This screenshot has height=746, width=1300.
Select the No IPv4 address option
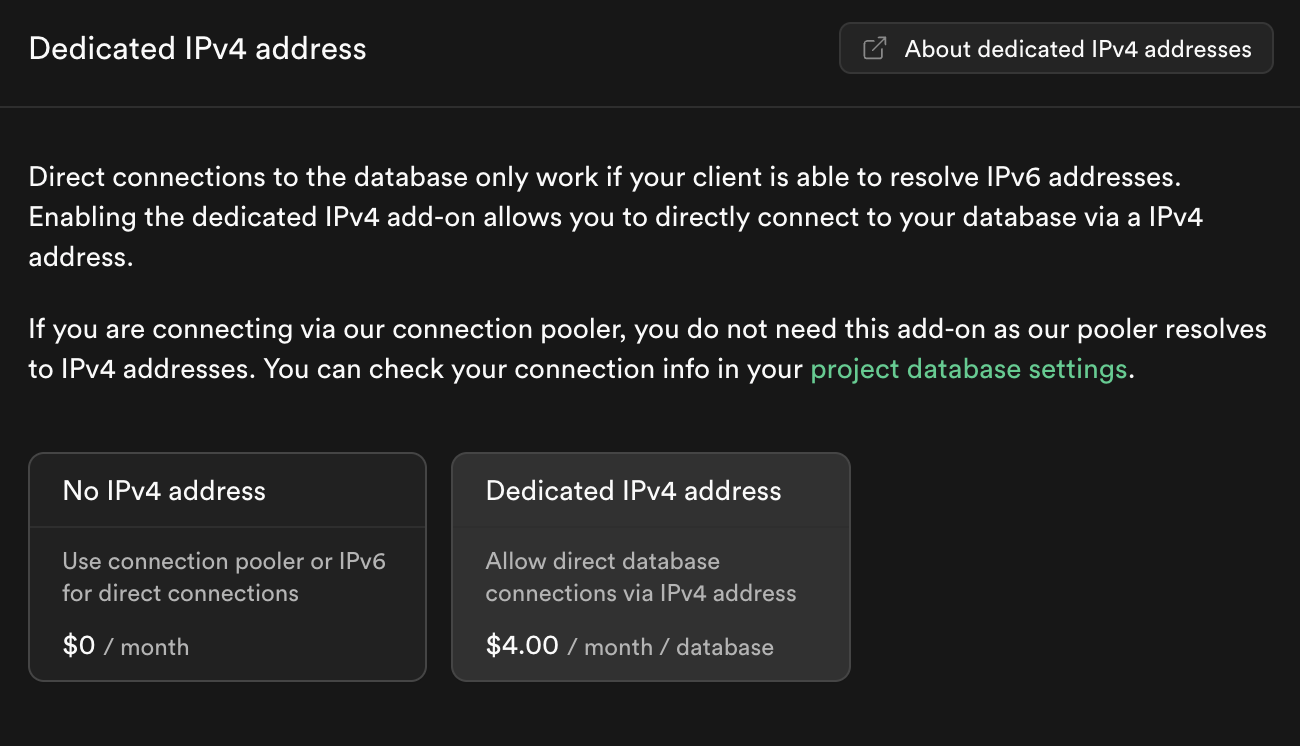tap(227, 566)
